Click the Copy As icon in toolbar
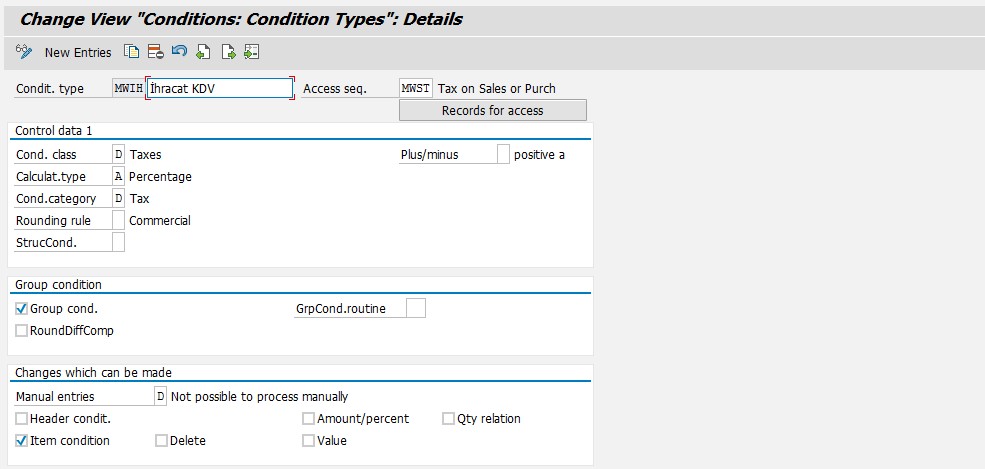The image size is (985, 469). point(131,52)
